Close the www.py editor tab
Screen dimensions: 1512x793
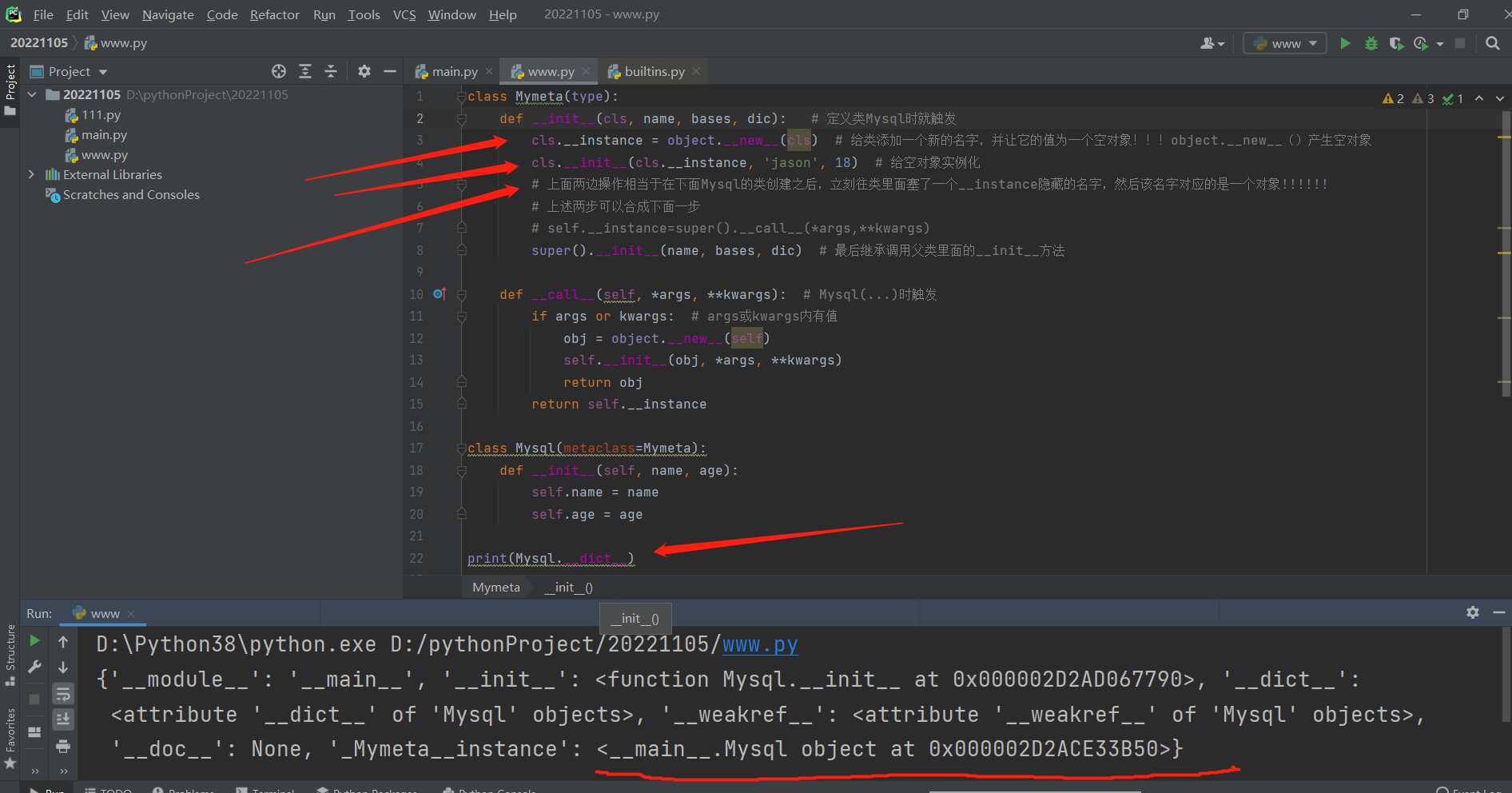click(586, 71)
